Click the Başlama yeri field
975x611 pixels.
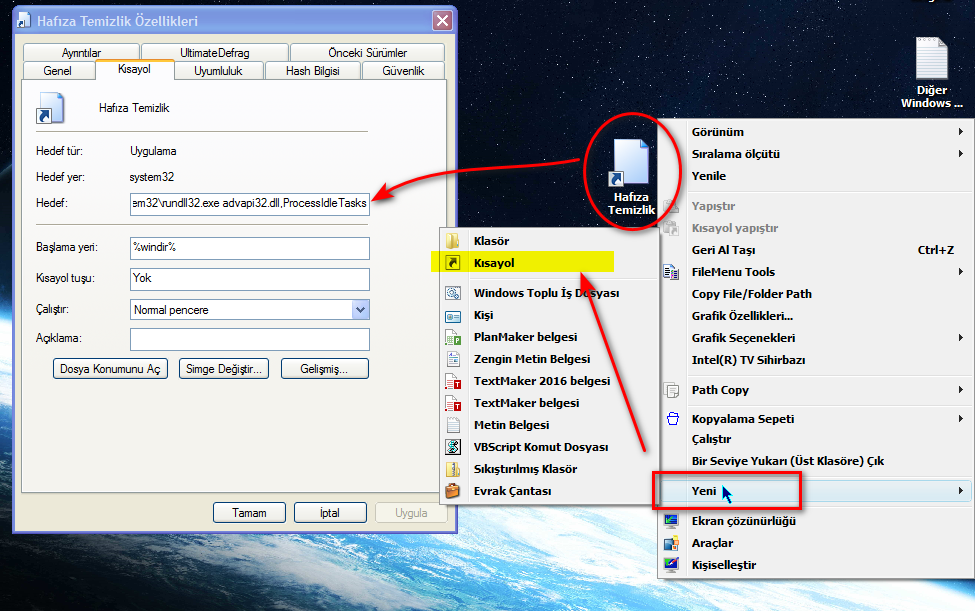click(x=250, y=248)
